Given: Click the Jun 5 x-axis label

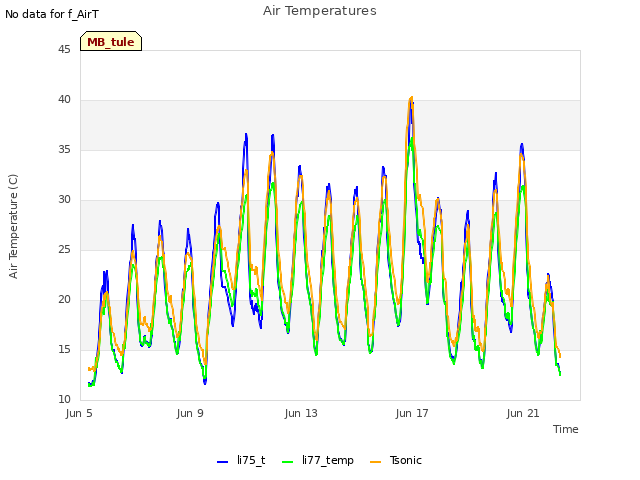Looking at the screenshot, I should [79, 413].
